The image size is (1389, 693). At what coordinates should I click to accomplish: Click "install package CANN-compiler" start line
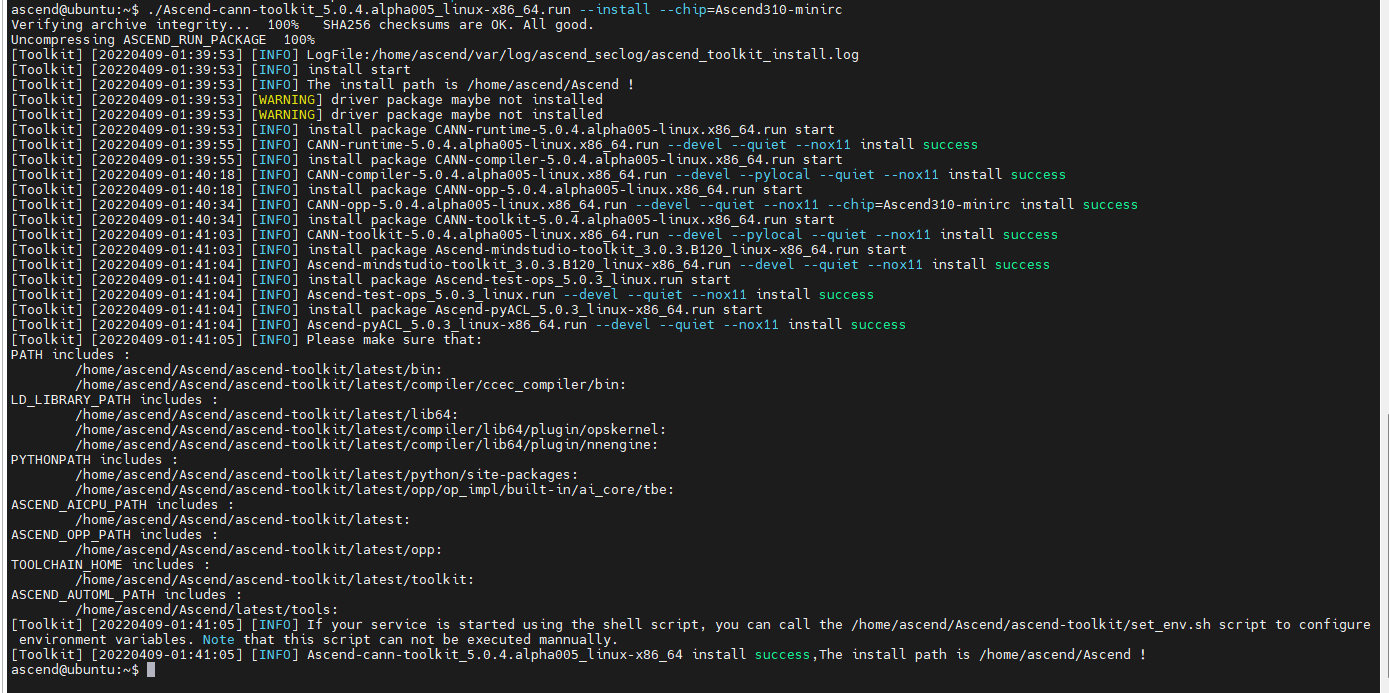pyautogui.click(x=574, y=159)
